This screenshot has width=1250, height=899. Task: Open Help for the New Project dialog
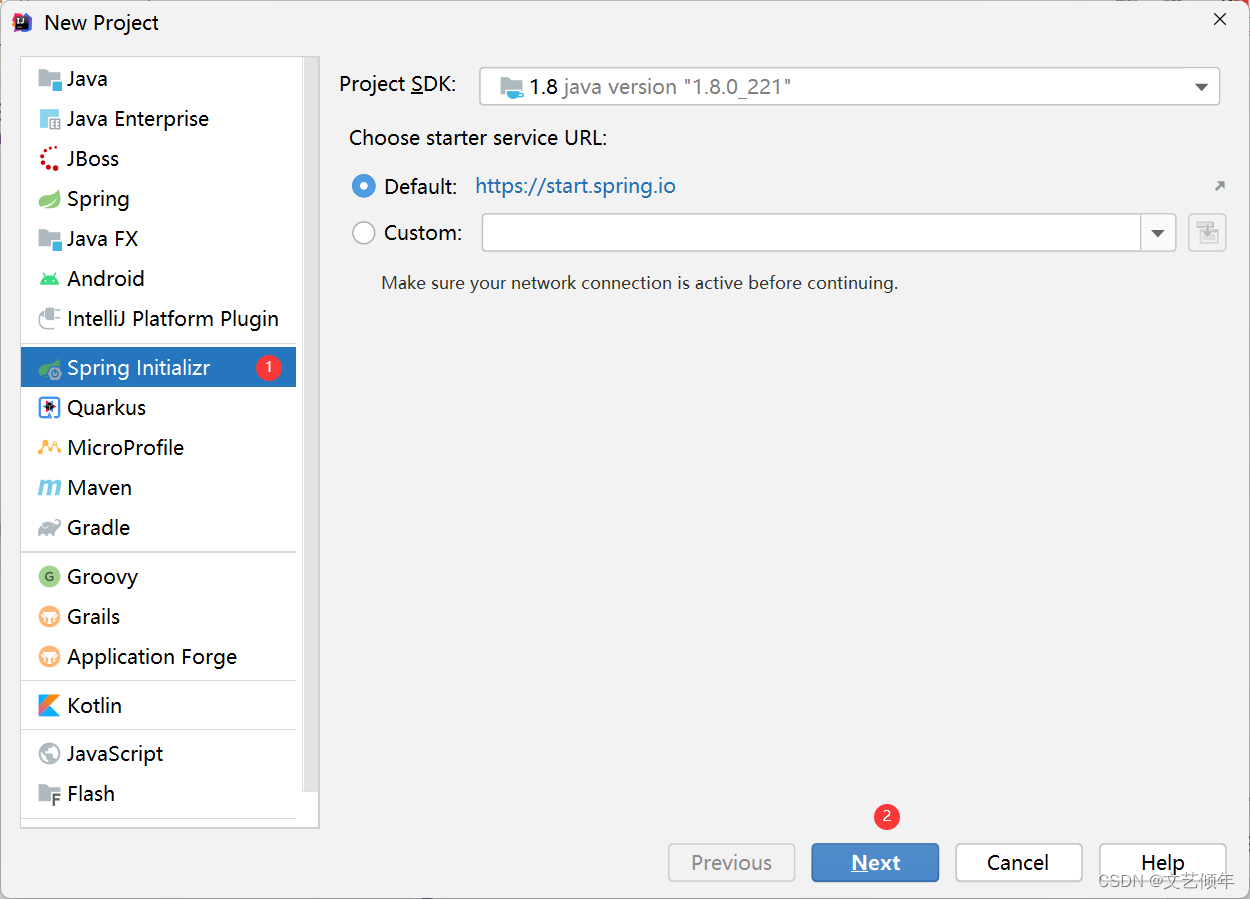[1162, 863]
